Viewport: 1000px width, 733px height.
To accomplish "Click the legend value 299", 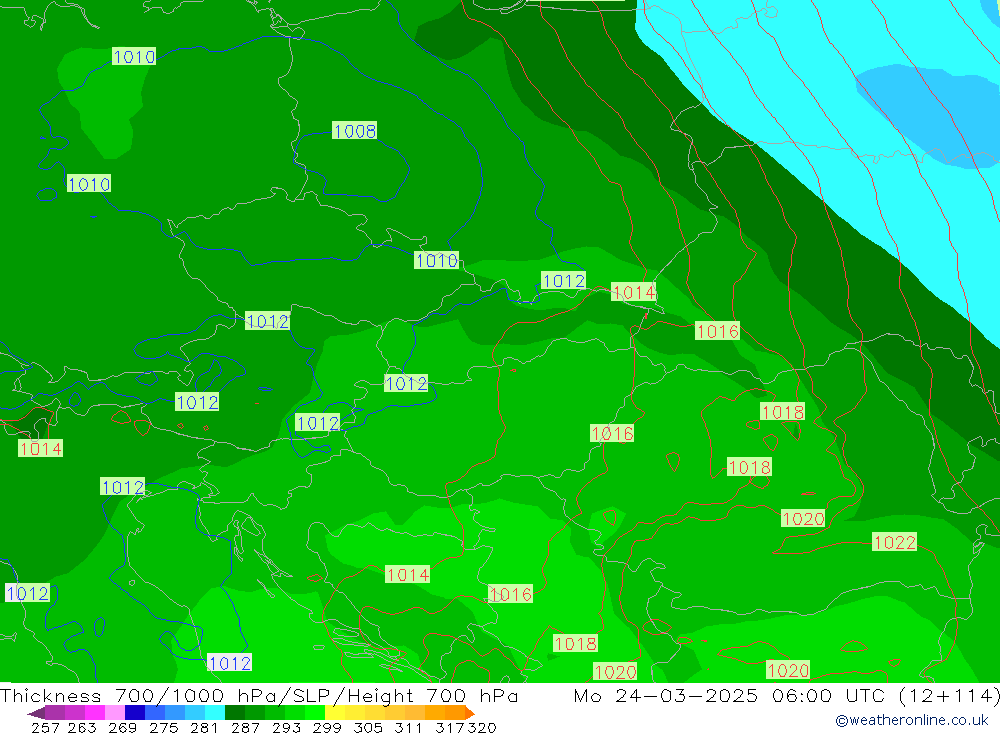I will pos(327,727).
